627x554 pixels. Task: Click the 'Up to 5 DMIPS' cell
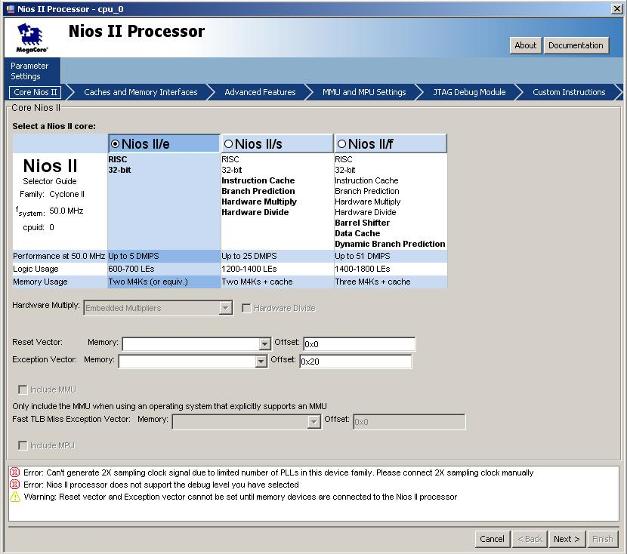pos(164,256)
